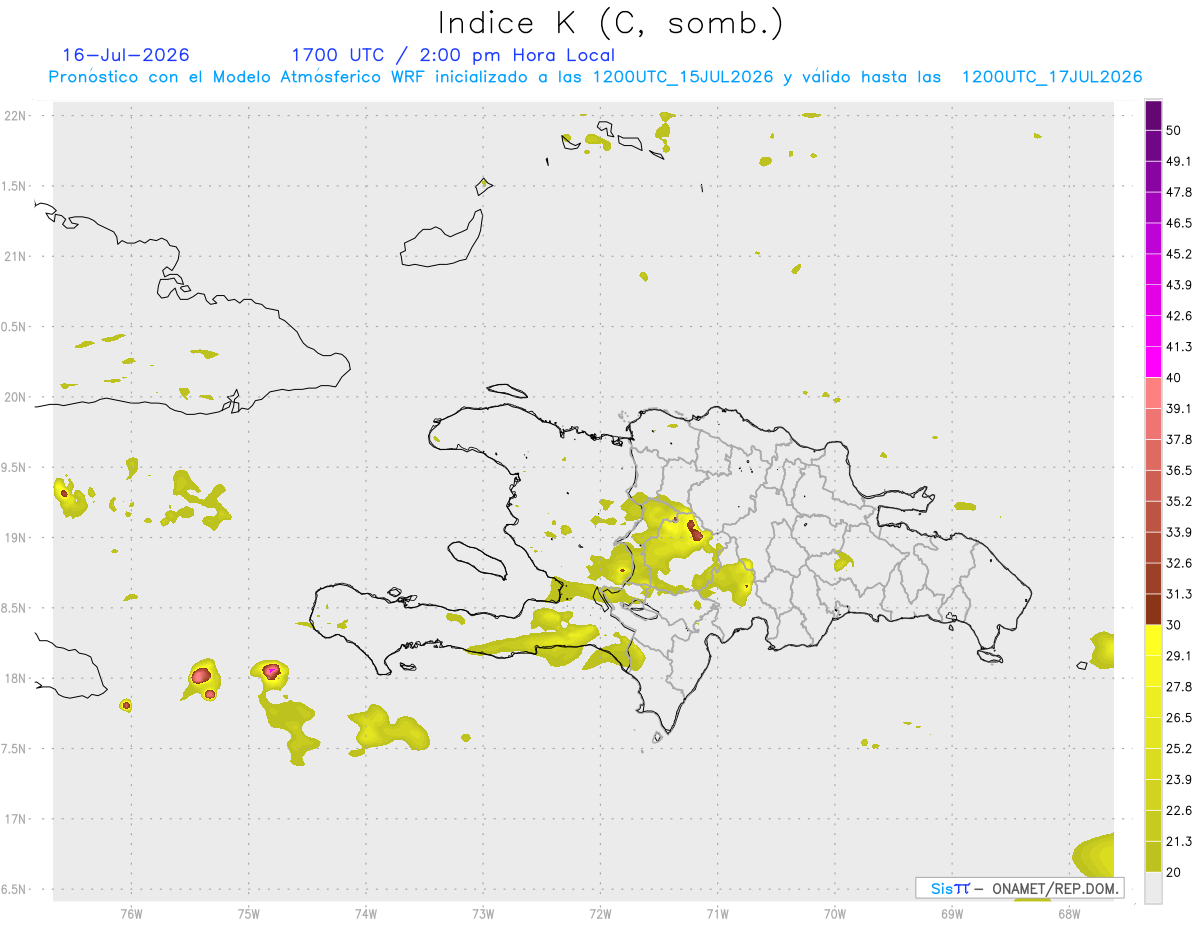
Task: Click the "69W" longitude label
Action: point(952,913)
